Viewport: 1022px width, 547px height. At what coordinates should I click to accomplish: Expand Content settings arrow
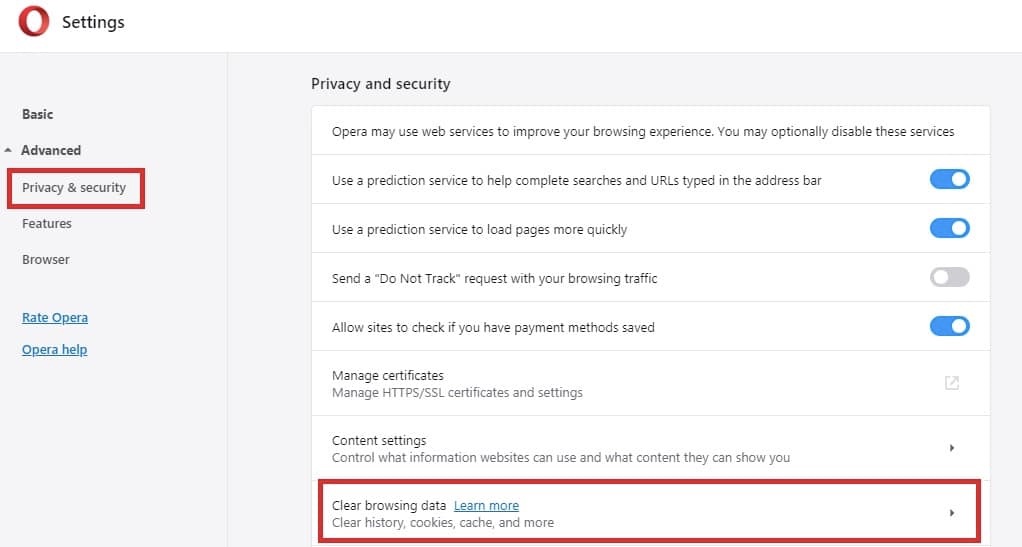click(x=951, y=448)
